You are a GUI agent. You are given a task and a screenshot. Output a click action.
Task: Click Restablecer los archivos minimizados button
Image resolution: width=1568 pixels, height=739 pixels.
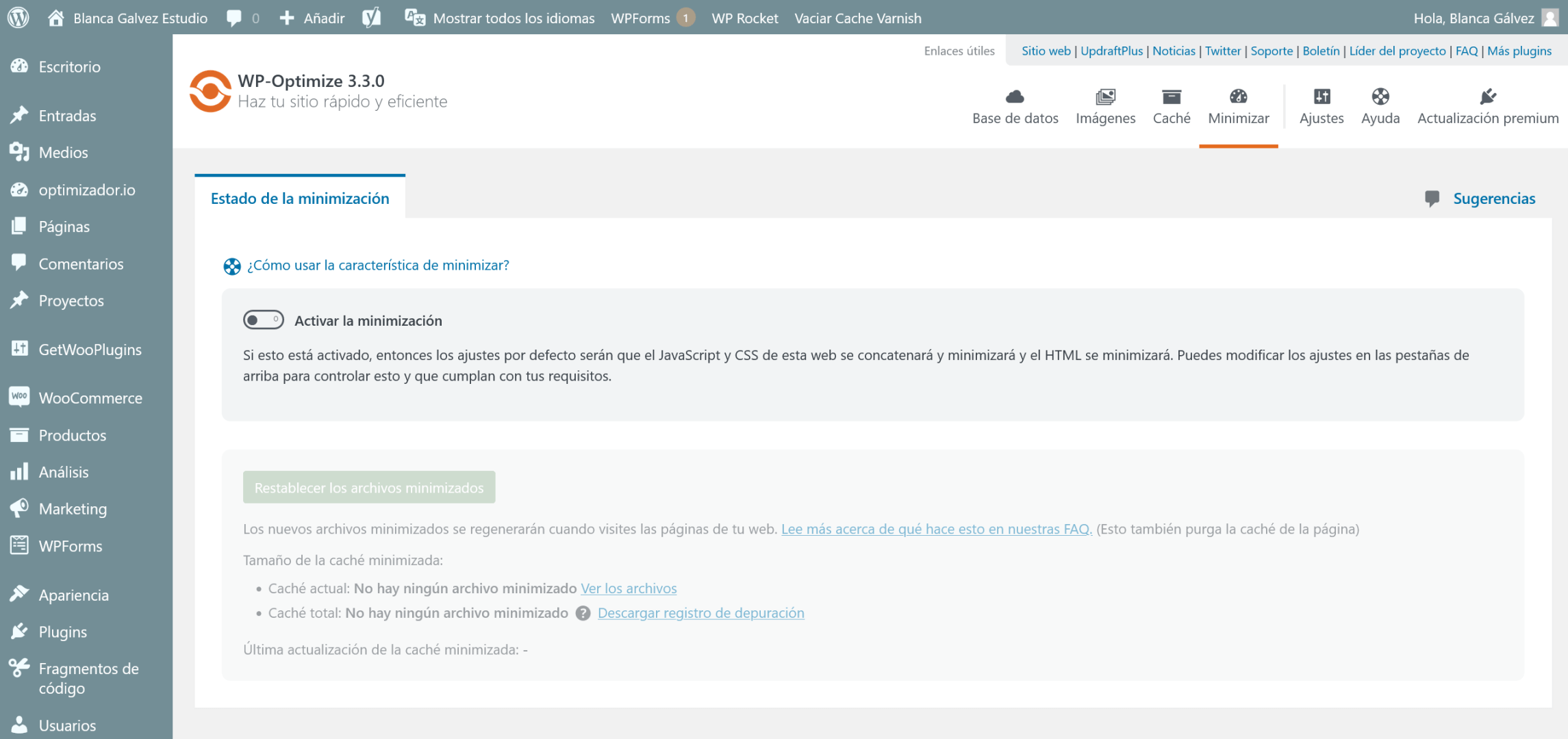(369, 487)
